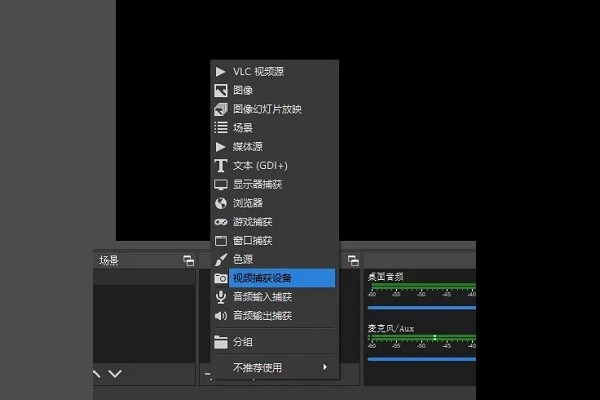Select 视频捕获设备 highlighted entry

274,278
